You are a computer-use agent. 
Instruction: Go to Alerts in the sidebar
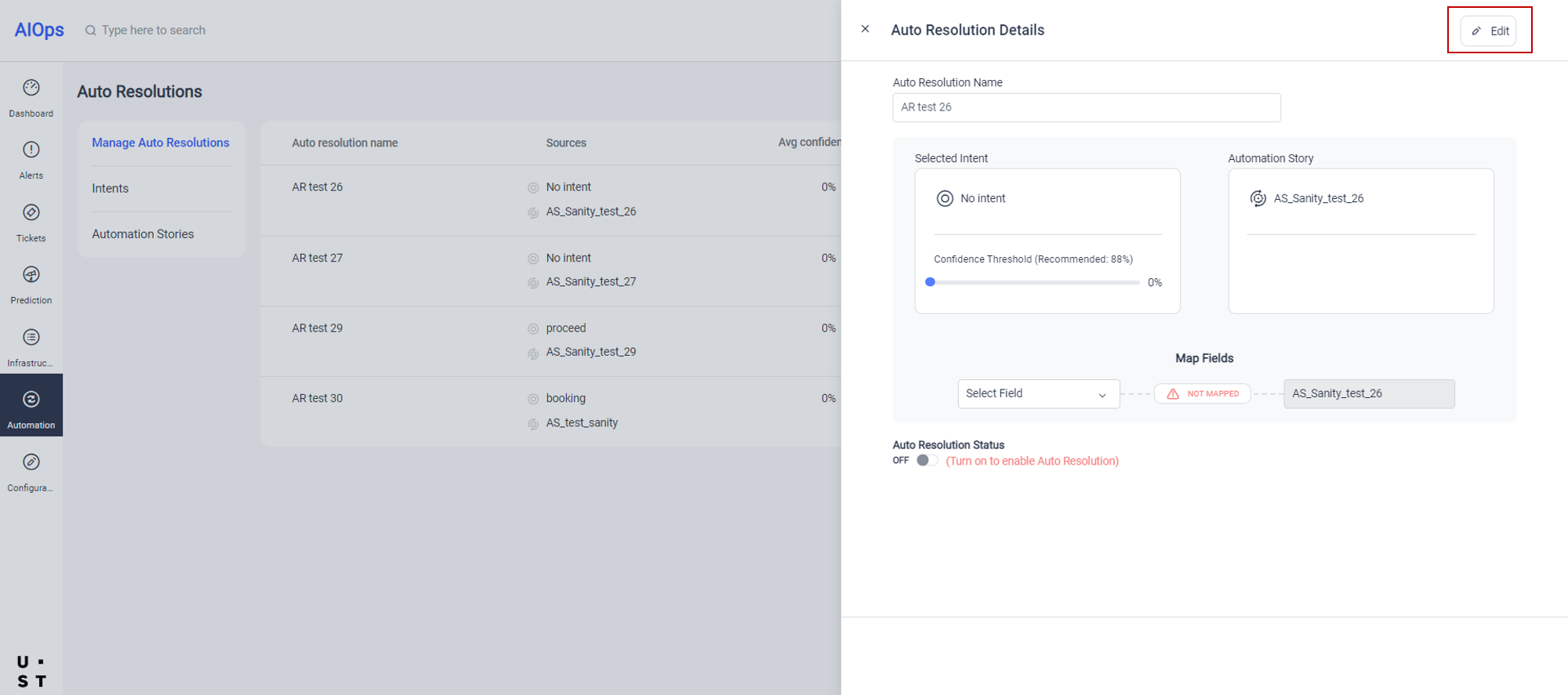tap(31, 159)
